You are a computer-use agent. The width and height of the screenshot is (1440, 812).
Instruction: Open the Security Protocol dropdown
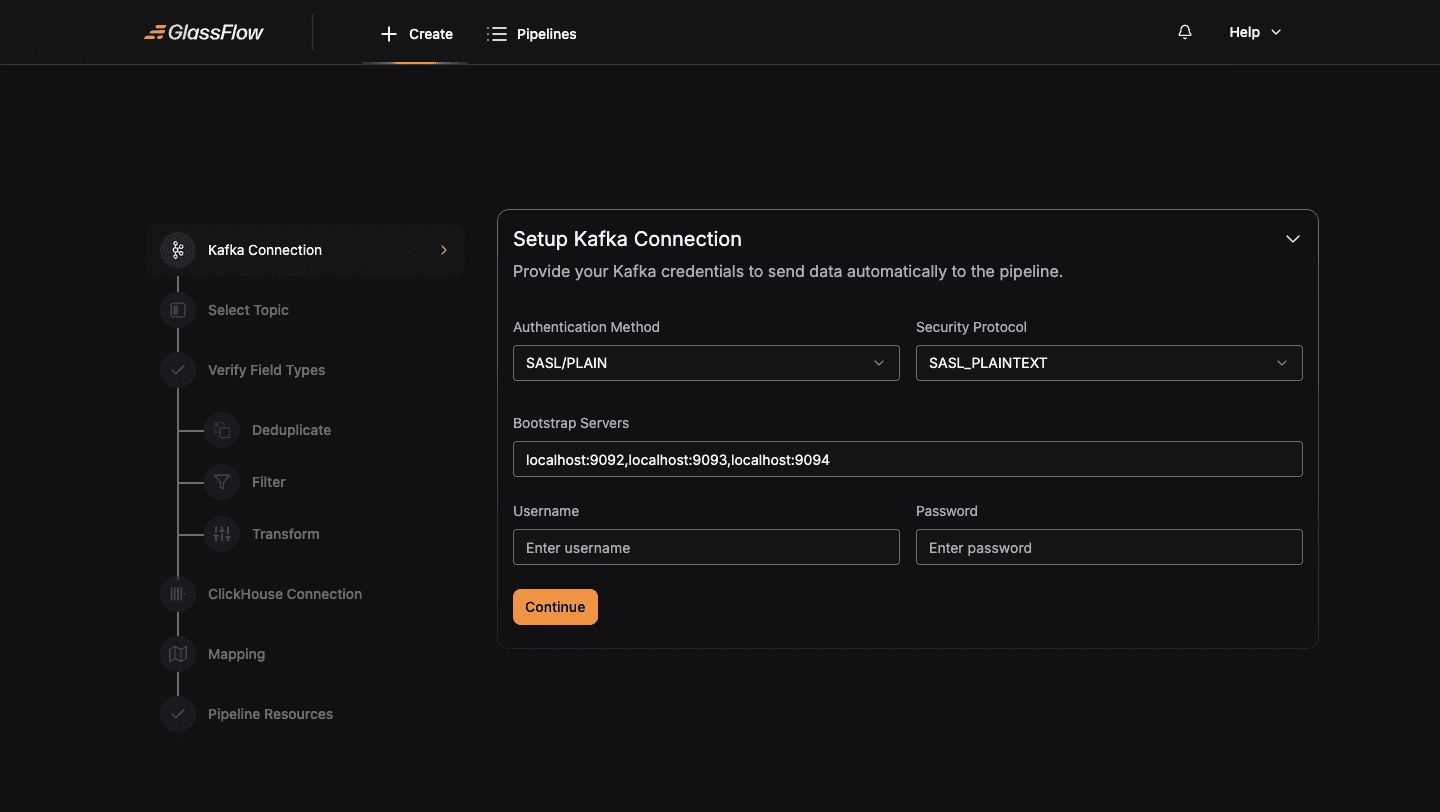(1109, 363)
